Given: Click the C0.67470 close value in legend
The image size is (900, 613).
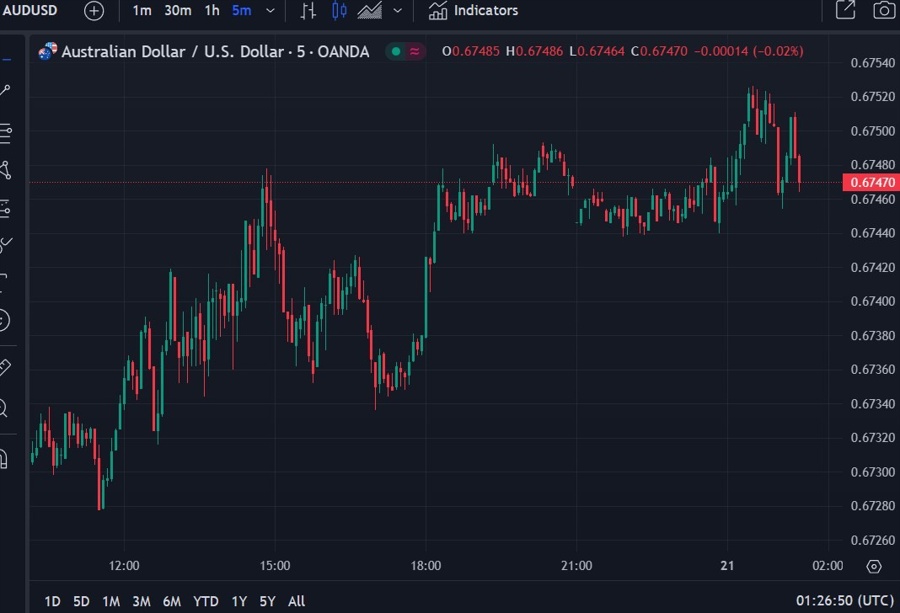Looking at the screenshot, I should tap(659, 52).
